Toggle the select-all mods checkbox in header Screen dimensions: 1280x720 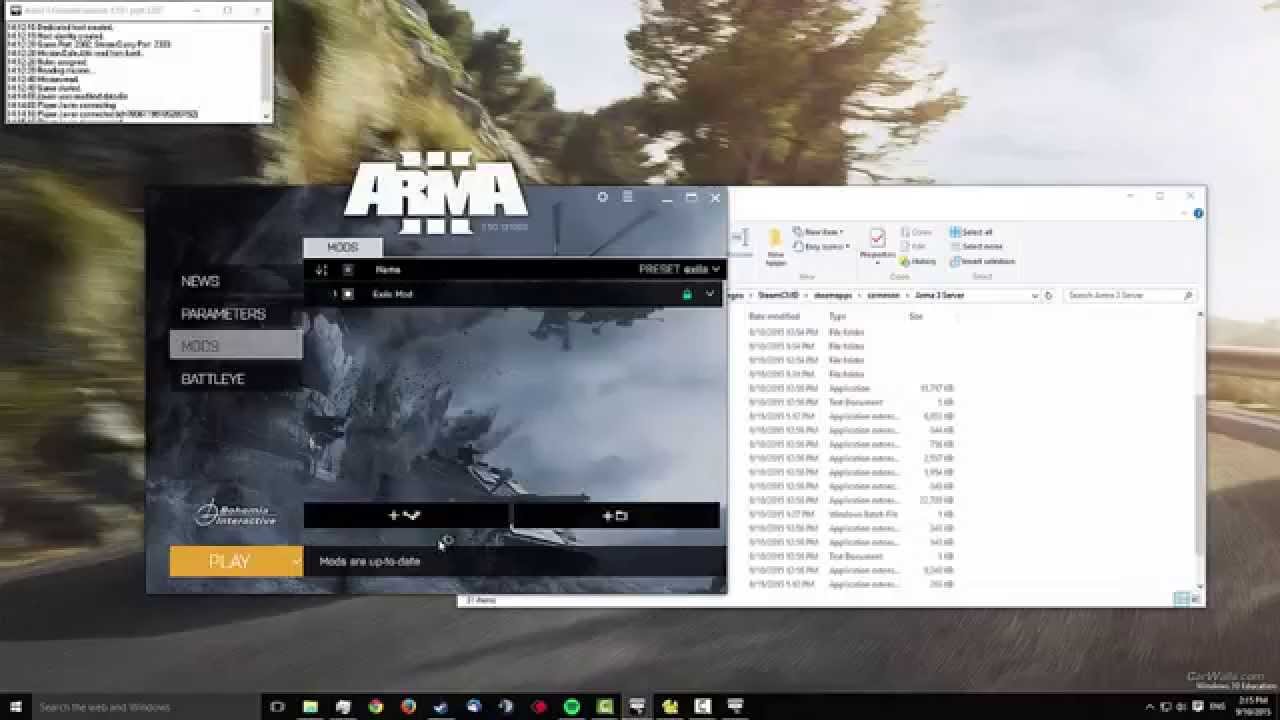tap(348, 270)
